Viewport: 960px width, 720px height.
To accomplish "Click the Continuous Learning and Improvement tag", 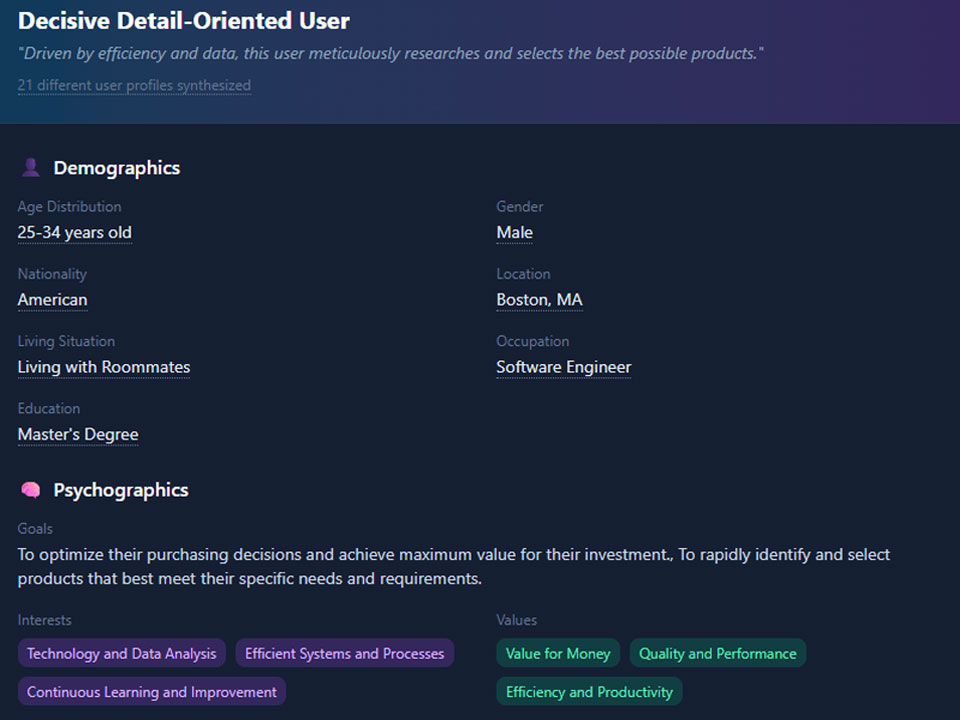I will (152, 692).
